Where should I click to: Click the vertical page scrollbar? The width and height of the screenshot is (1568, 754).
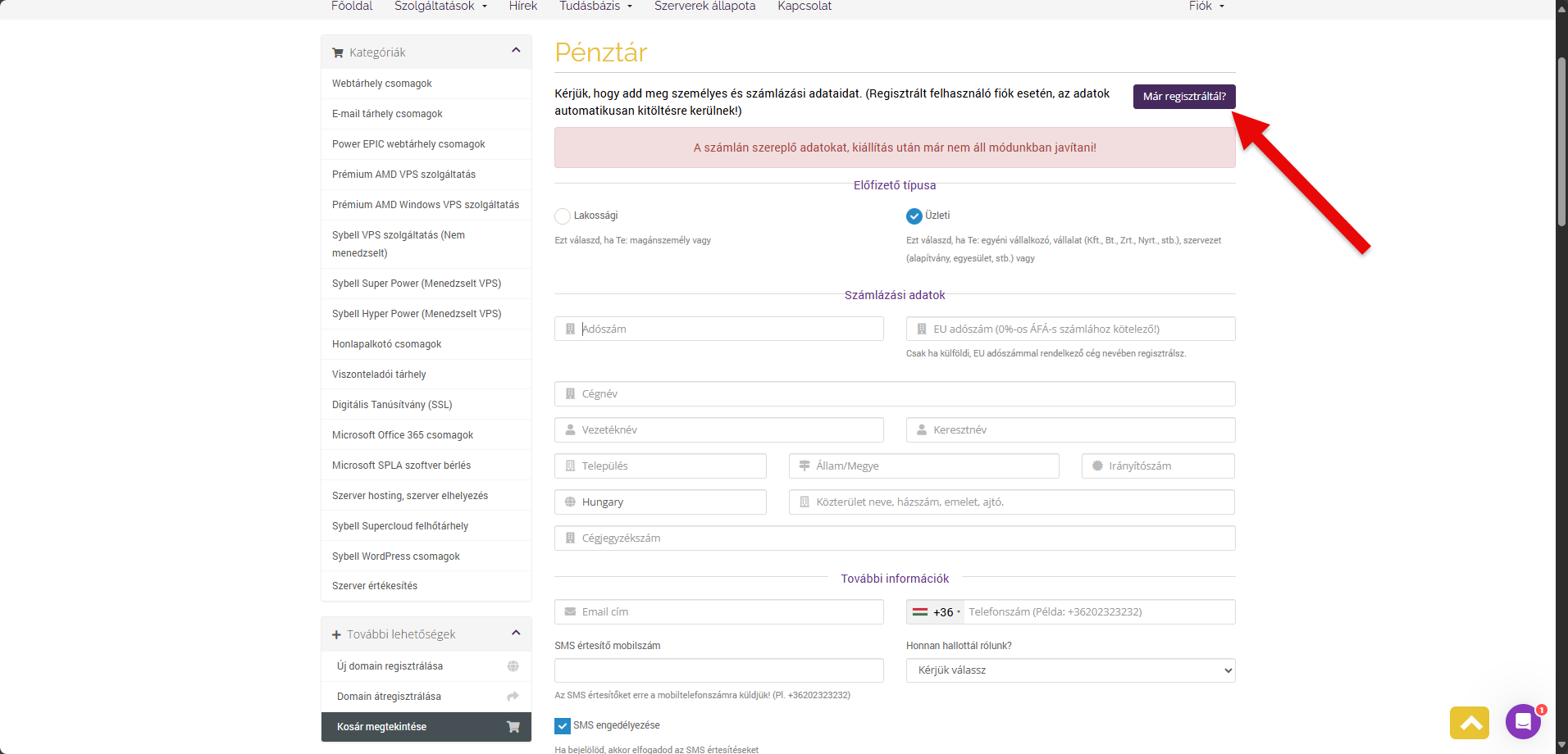click(1561, 142)
